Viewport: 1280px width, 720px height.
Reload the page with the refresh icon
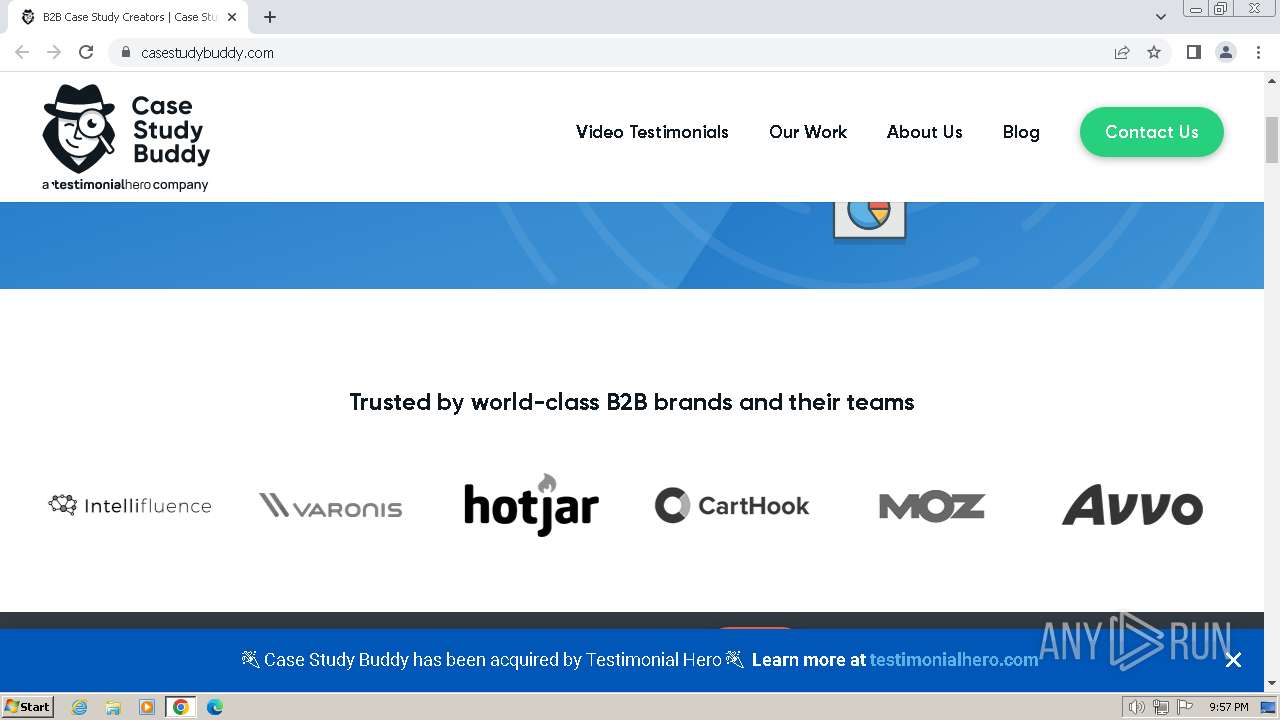(86, 52)
